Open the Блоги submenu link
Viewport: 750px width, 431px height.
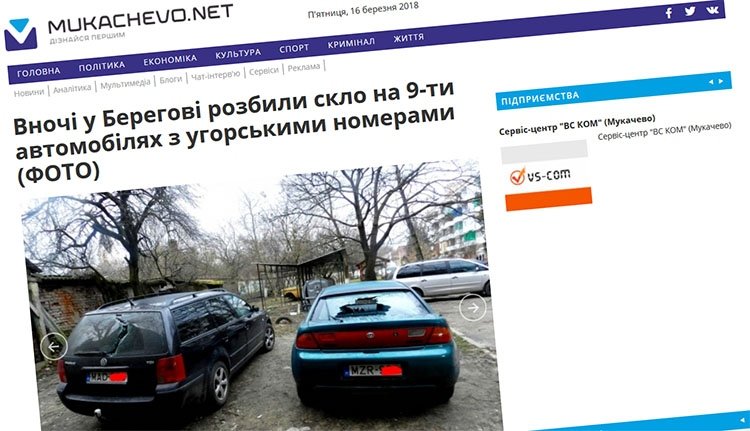[x=171, y=79]
